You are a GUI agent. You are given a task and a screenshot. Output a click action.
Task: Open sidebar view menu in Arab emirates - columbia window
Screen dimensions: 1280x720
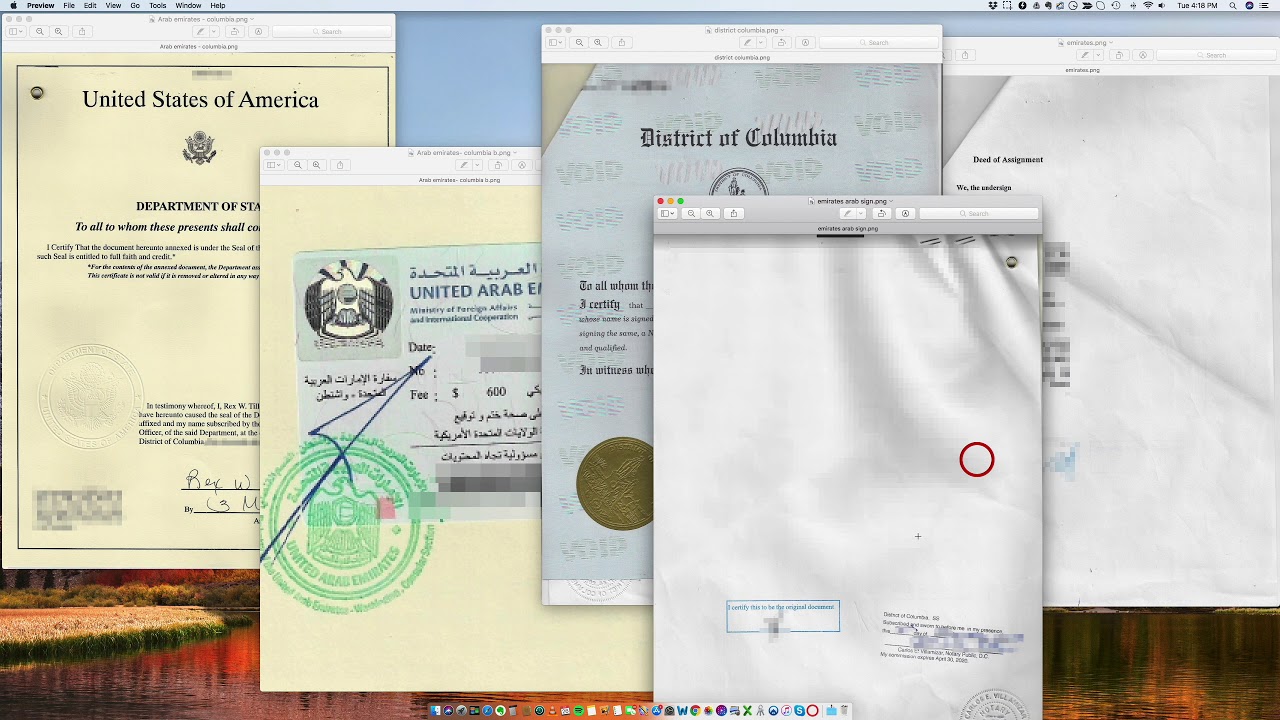[15, 31]
